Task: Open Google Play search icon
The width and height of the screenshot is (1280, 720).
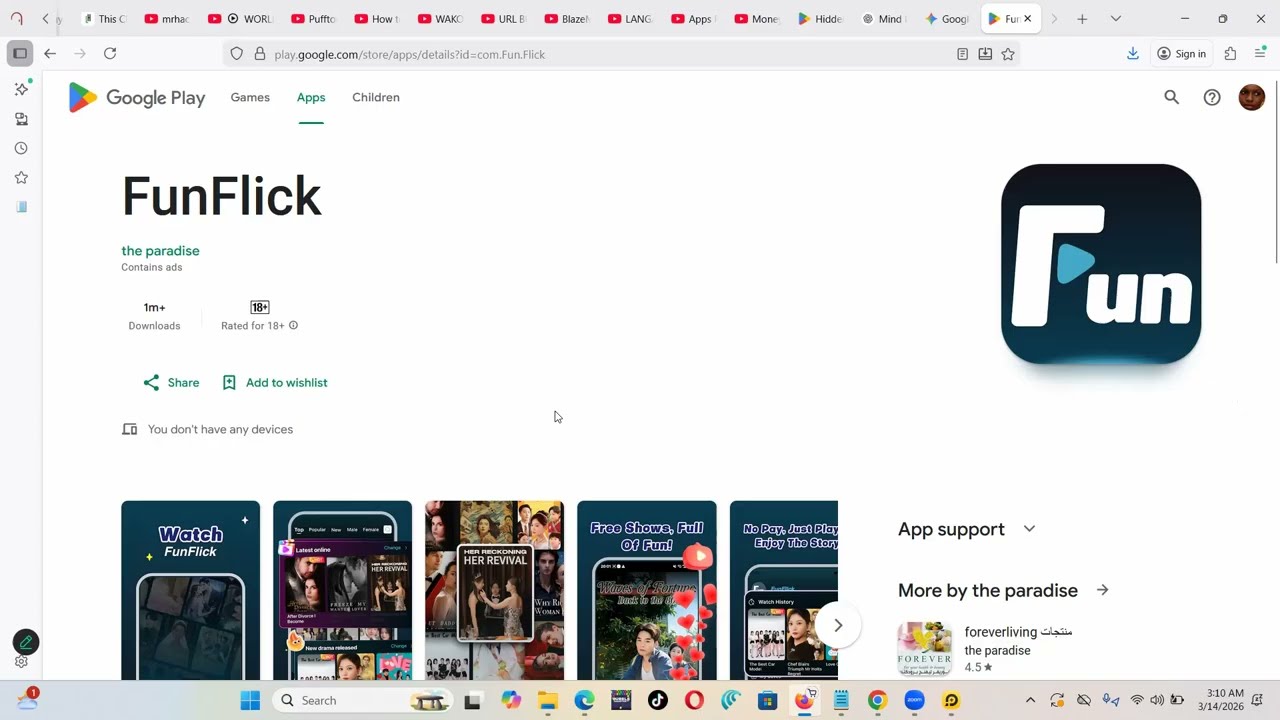Action: pyautogui.click(x=1171, y=97)
